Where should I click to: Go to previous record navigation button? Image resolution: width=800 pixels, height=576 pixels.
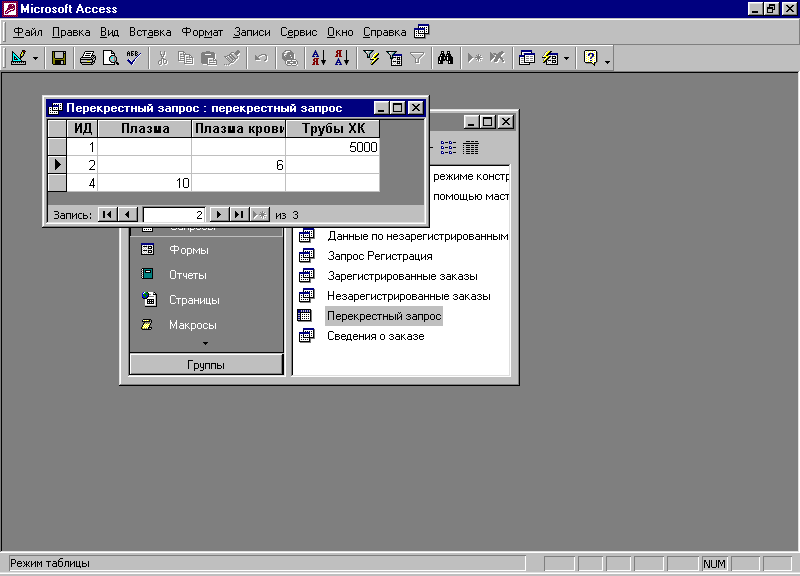point(128,214)
